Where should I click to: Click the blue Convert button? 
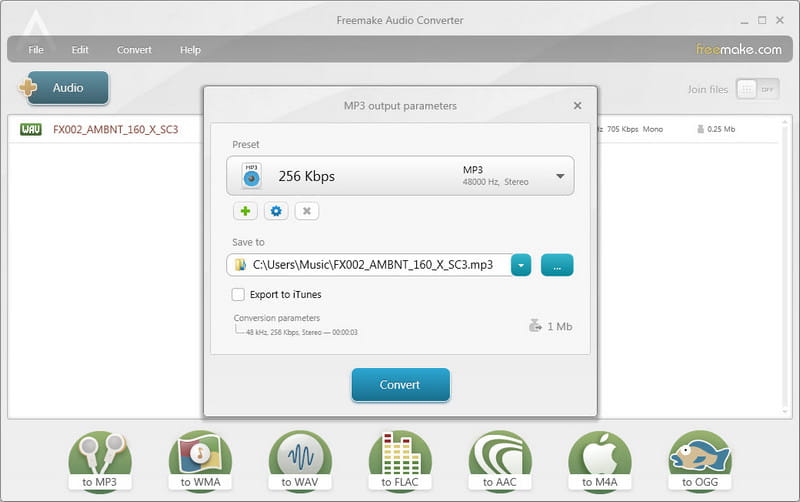[401, 385]
